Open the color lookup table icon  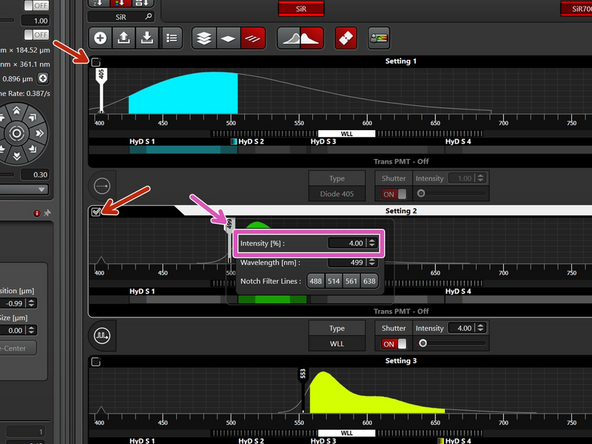coord(379,38)
